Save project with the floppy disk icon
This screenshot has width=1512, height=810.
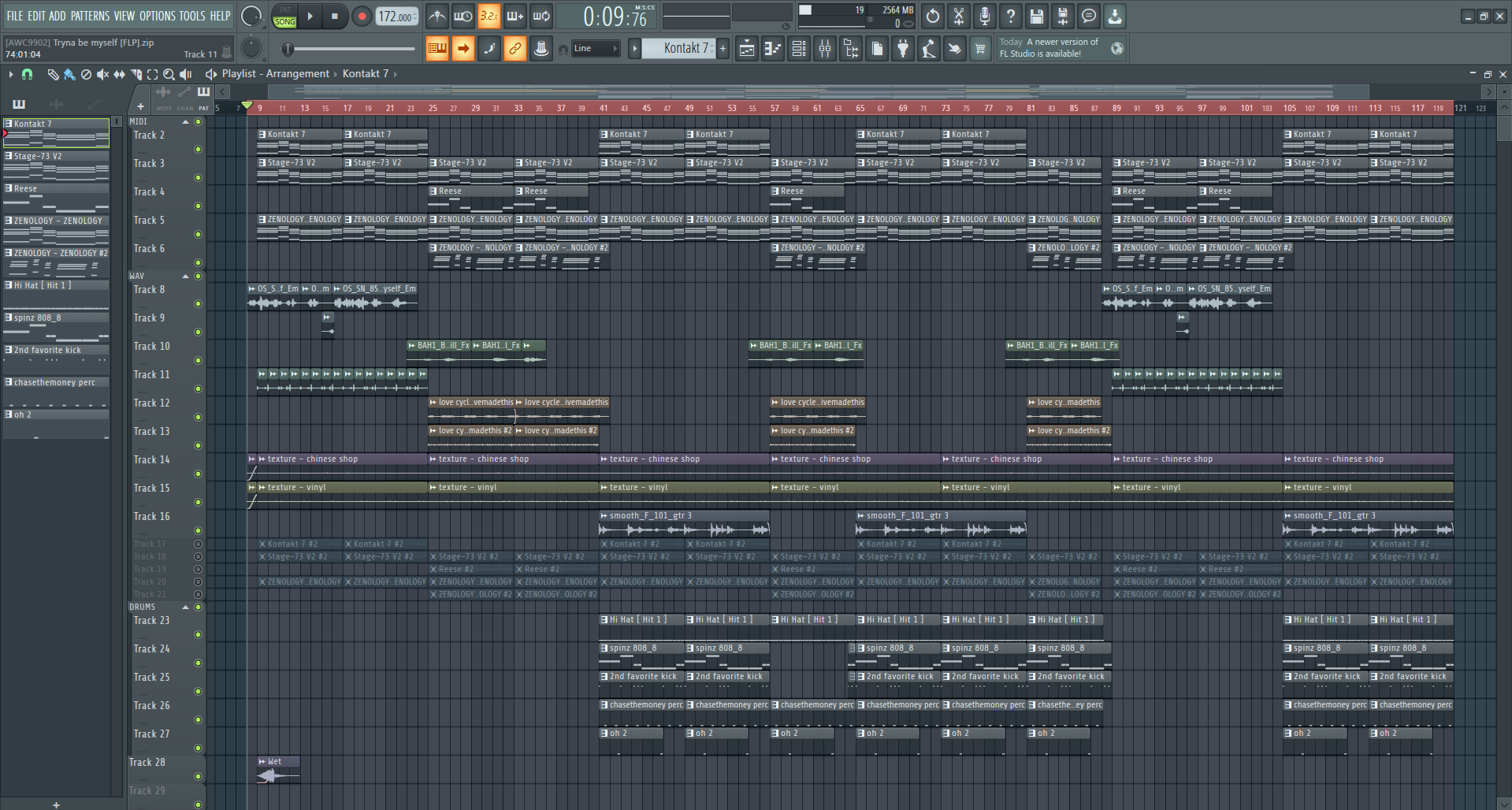pyautogui.click(x=1037, y=16)
